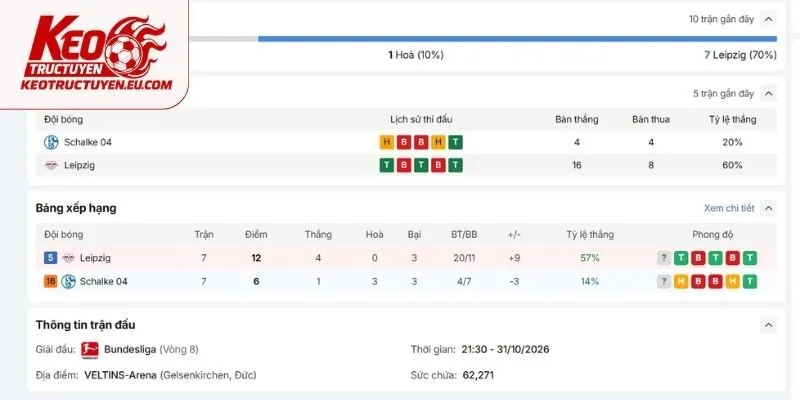Click the Bundesliga league logo

90,349
